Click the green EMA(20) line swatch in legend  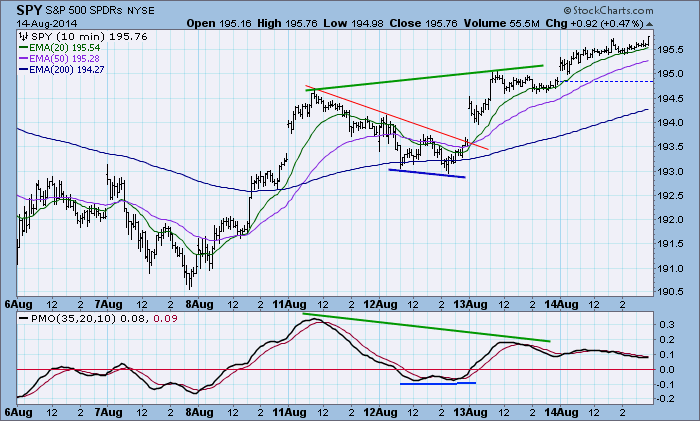[24, 47]
